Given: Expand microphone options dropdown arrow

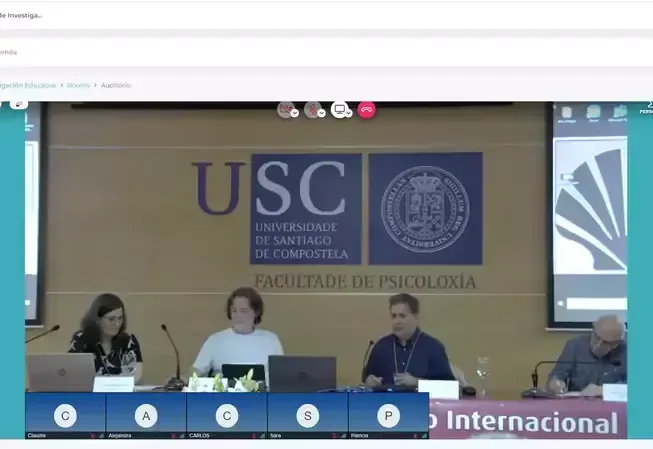Looking at the screenshot, I should 322,114.
